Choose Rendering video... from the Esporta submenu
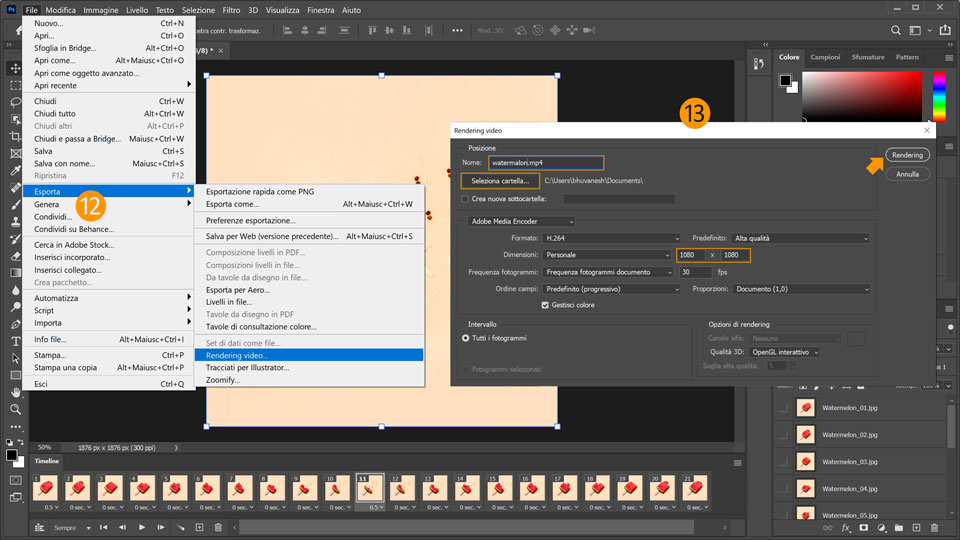 point(237,355)
